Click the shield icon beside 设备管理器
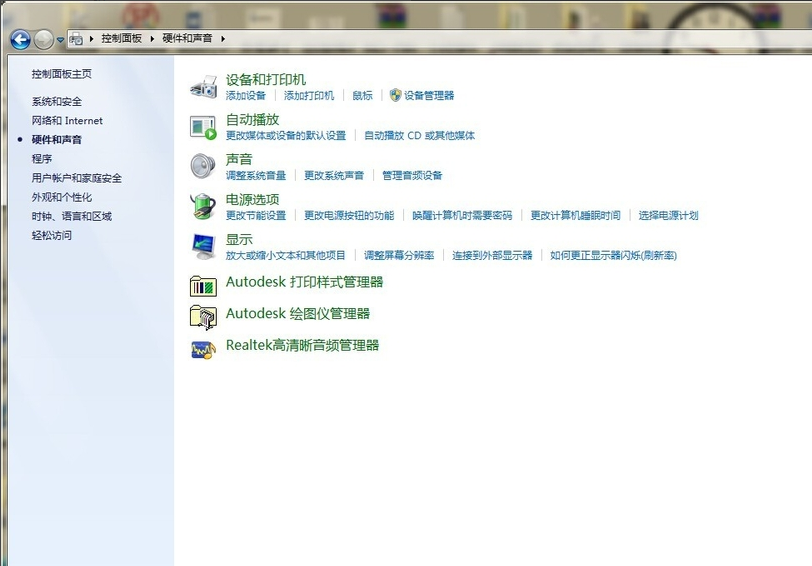 click(x=395, y=95)
